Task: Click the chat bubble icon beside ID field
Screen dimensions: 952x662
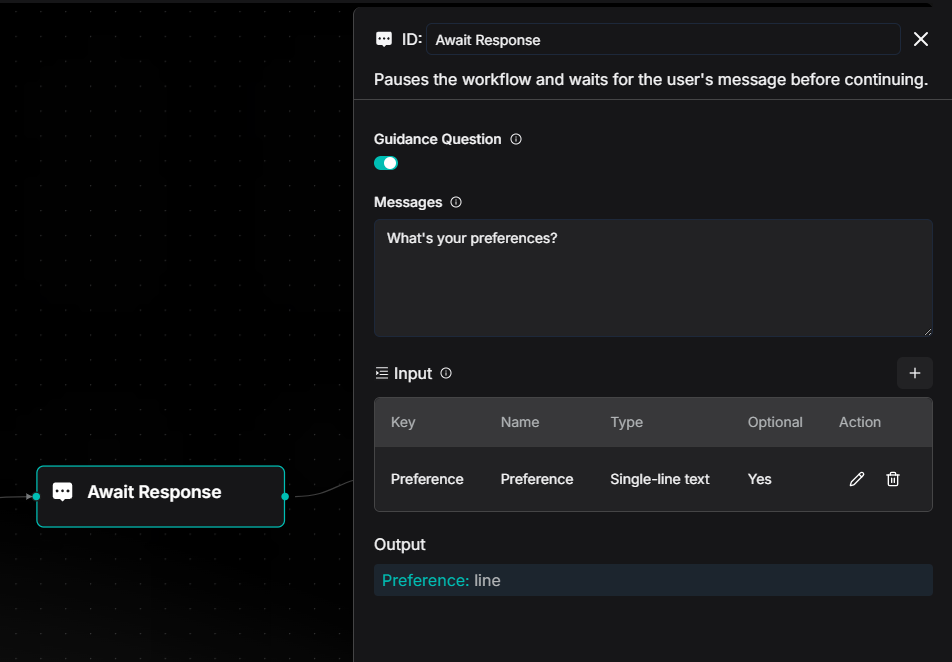Action: (x=384, y=40)
